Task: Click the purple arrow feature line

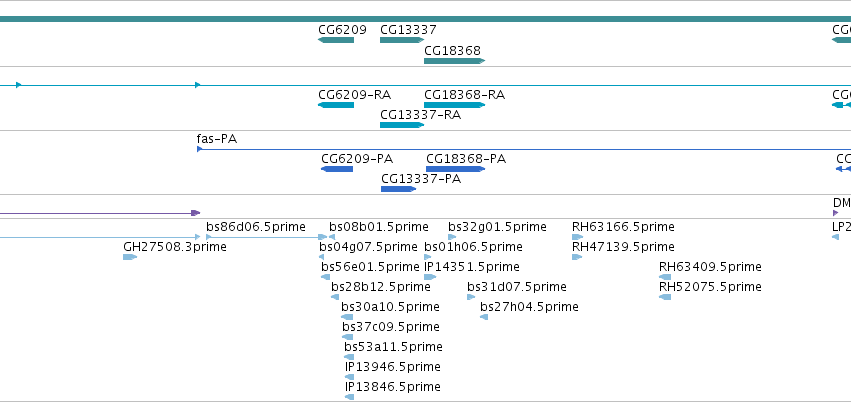Action: click(100, 213)
